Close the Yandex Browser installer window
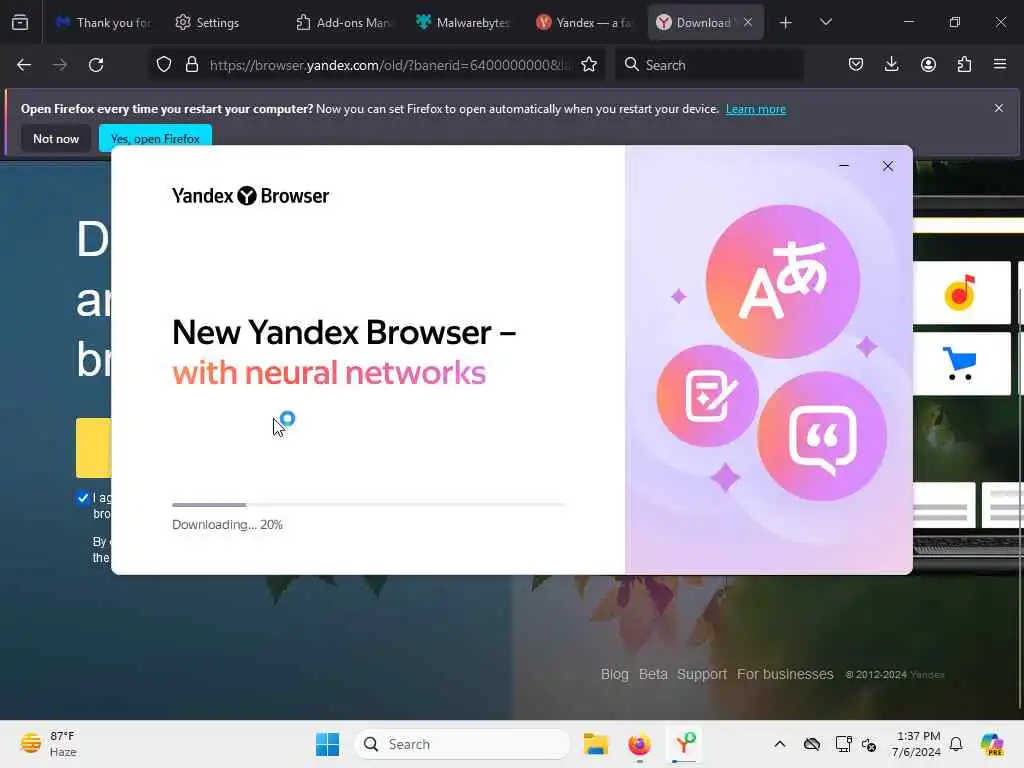1024x768 pixels. pos(888,166)
